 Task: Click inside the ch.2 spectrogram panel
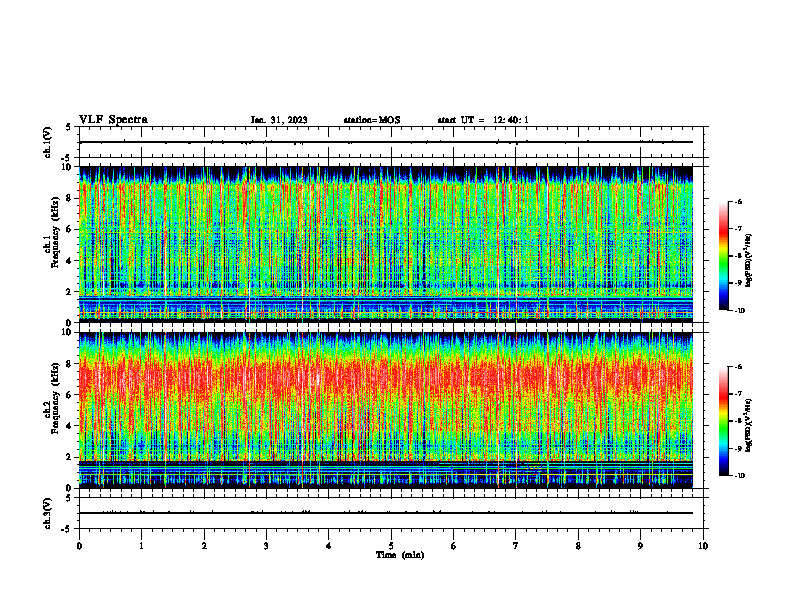386,410
